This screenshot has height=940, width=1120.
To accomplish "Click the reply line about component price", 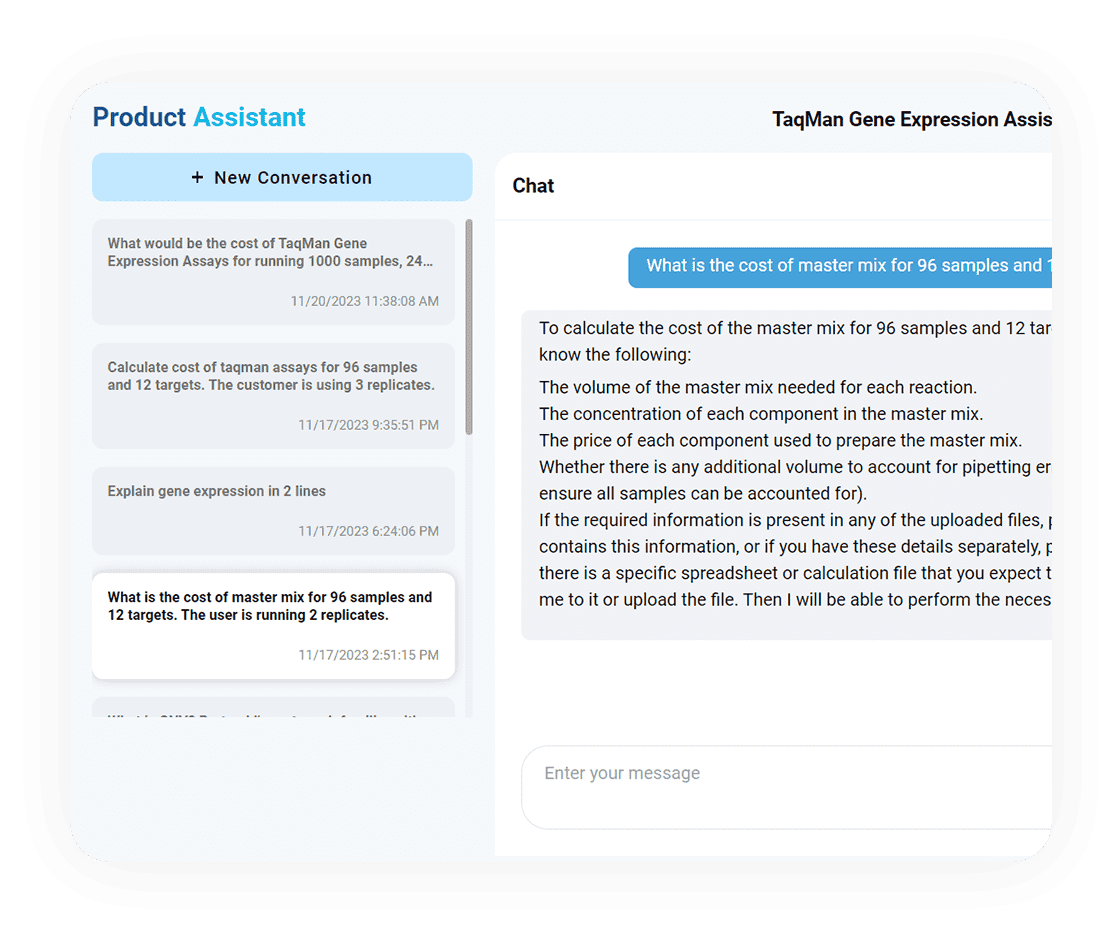I will (x=780, y=440).
